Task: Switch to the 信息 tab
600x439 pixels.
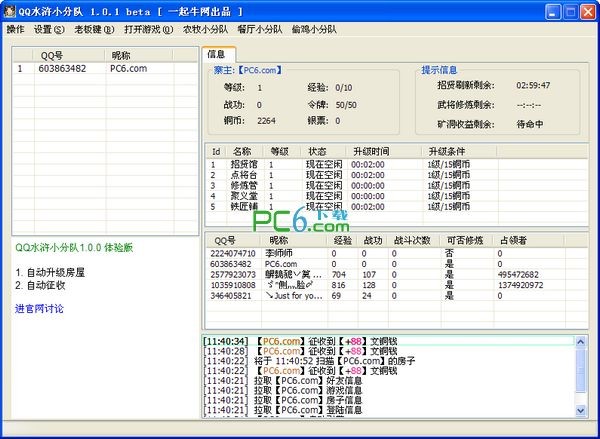Action: [217, 54]
